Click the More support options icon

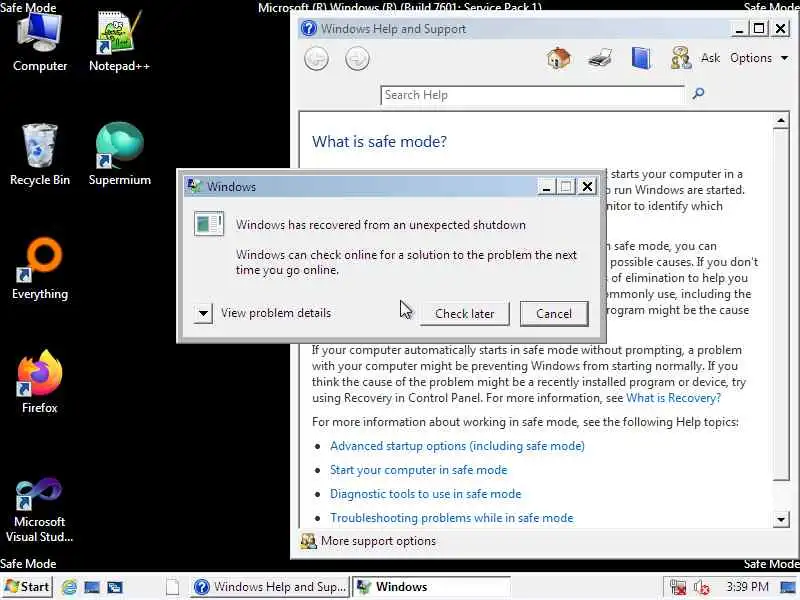pos(308,541)
